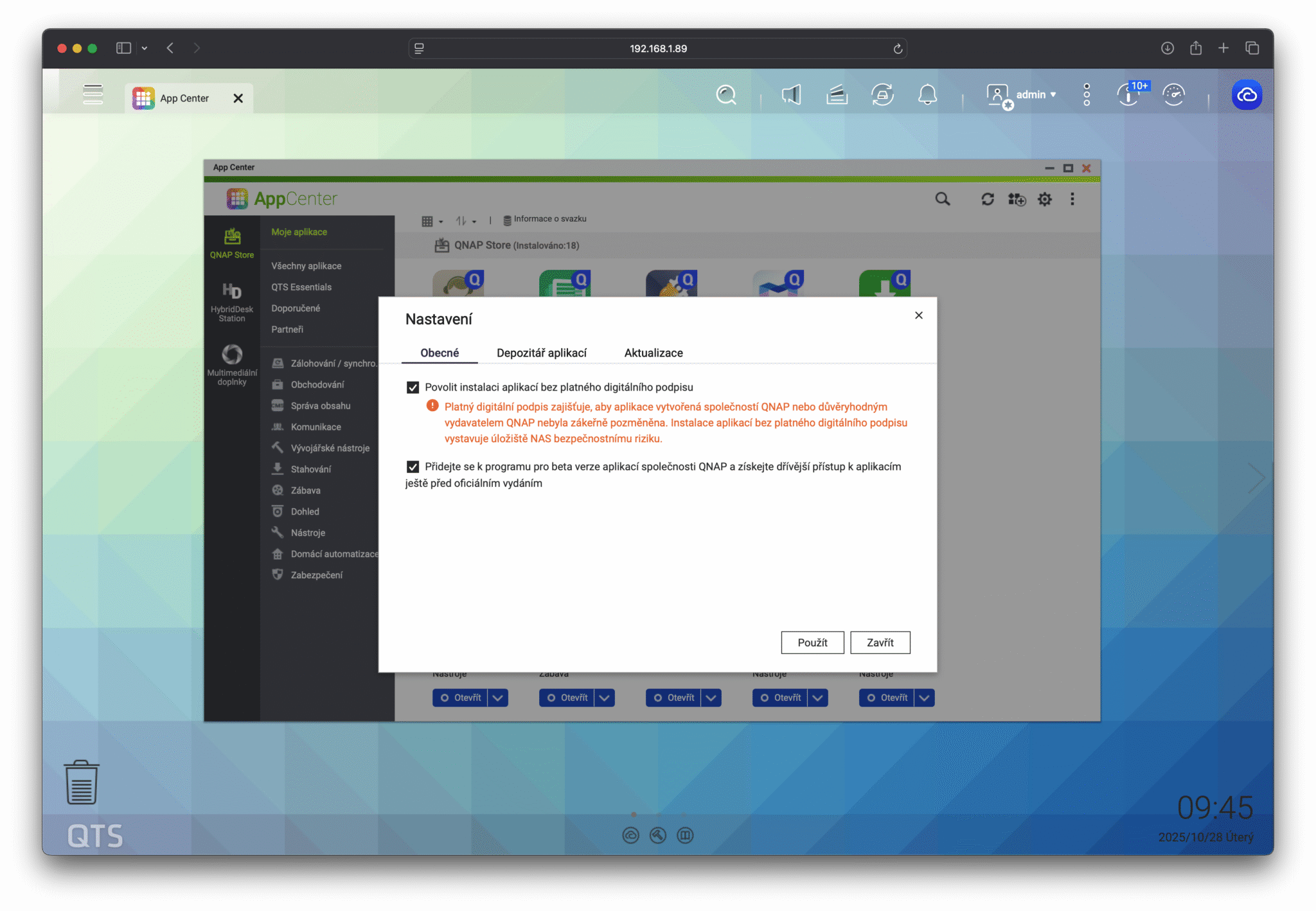1316x911 pixels.
Task: Refresh the App Center app list
Action: pyautogui.click(x=988, y=199)
